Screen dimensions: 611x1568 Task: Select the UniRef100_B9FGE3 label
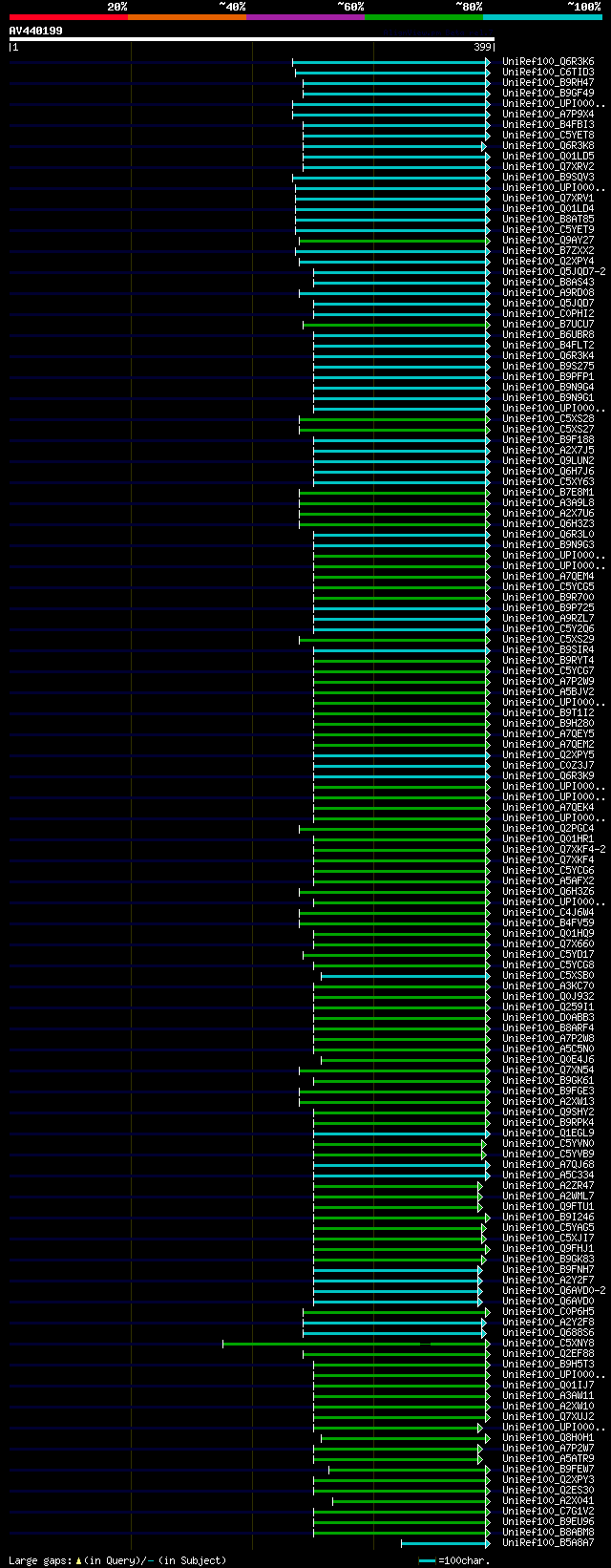tap(548, 1091)
